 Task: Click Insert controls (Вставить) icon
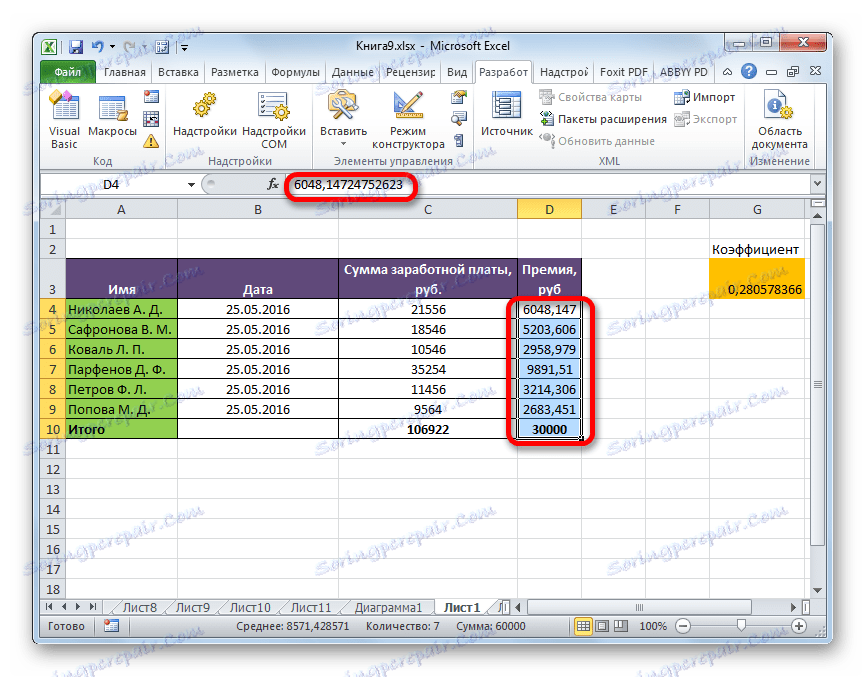click(x=343, y=106)
